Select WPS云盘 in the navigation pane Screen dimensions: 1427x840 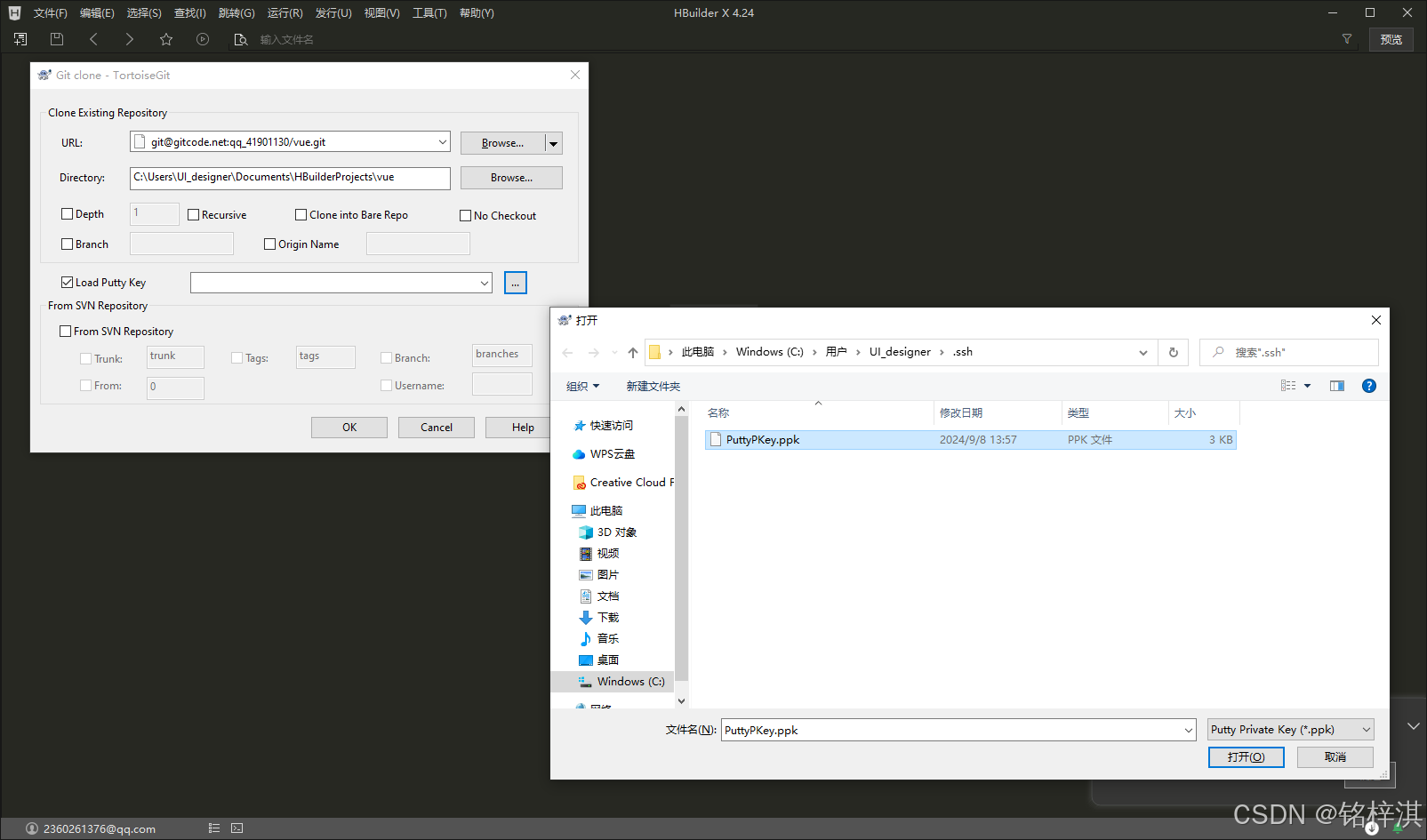[x=613, y=454]
